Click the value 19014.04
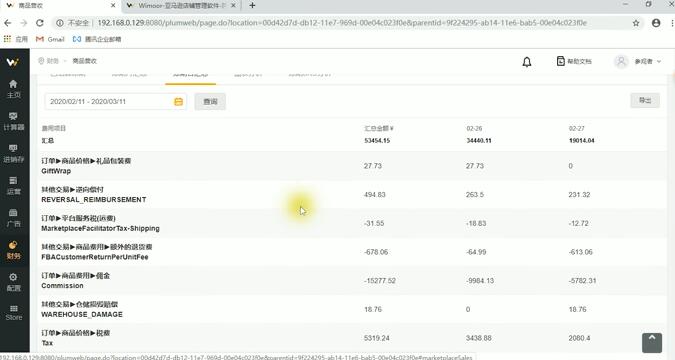Screen dimensions: 675x360 click(582, 140)
